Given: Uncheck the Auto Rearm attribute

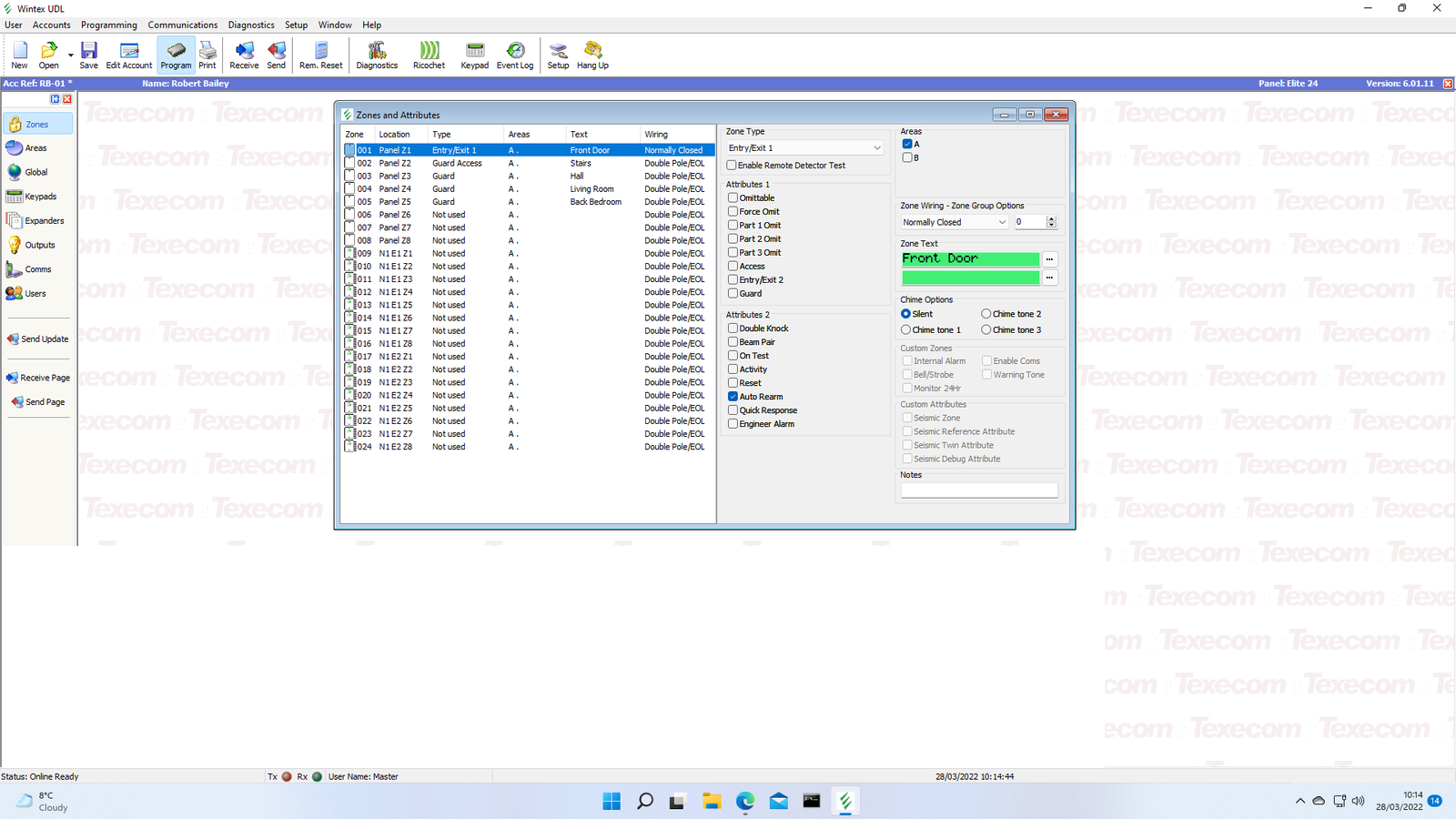Looking at the screenshot, I should 733,397.
